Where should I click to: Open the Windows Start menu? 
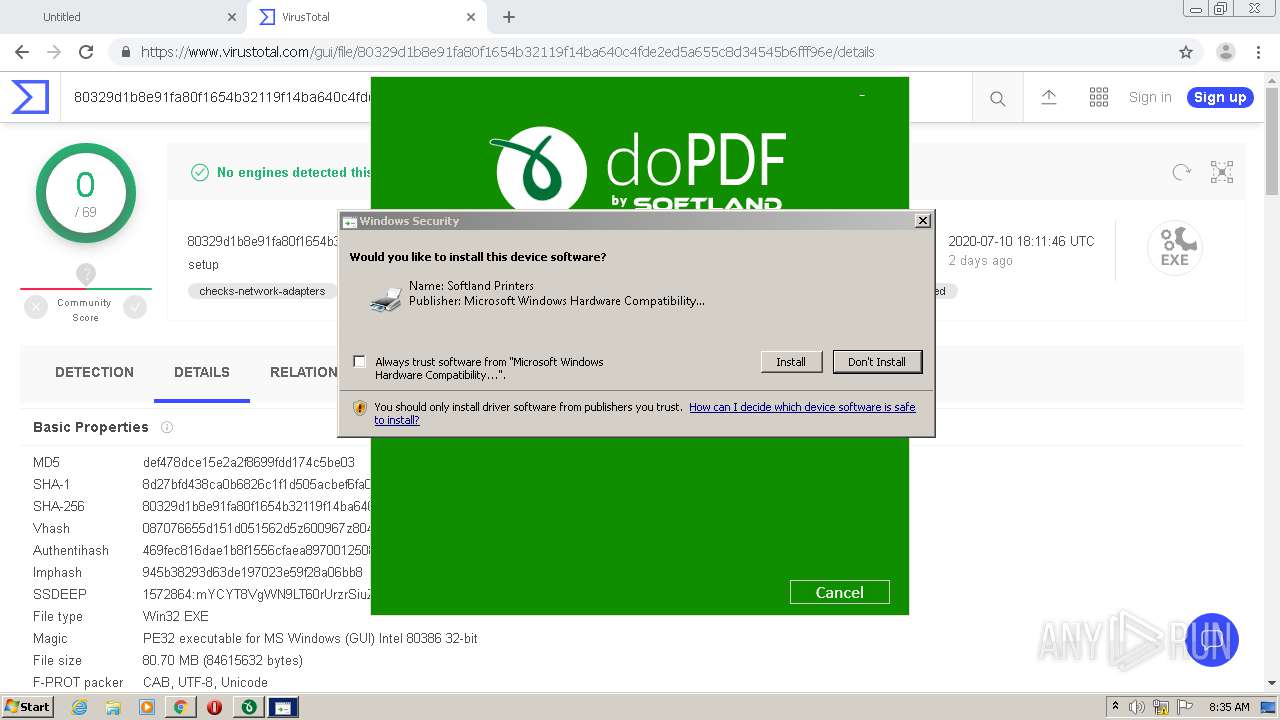coord(28,707)
